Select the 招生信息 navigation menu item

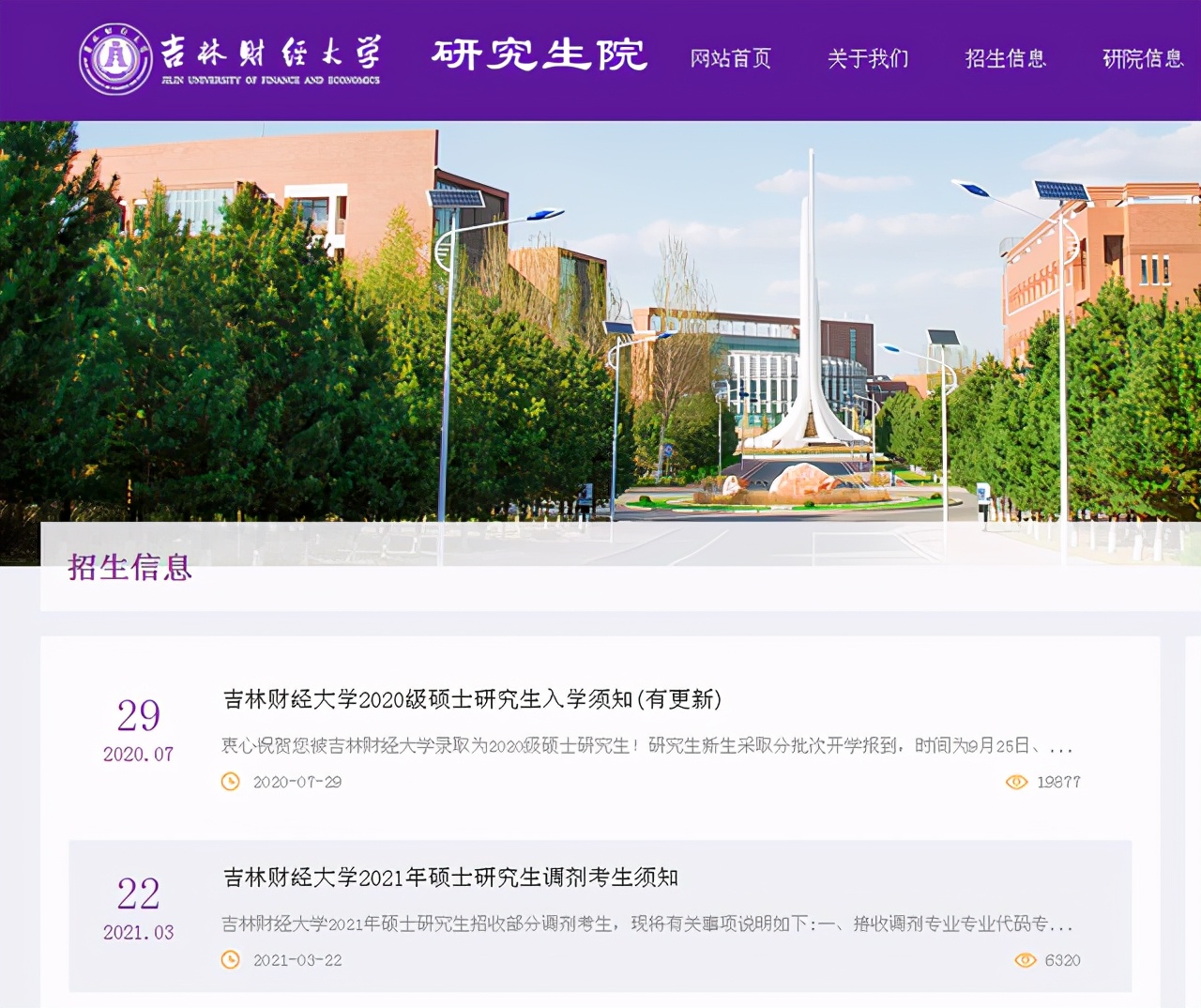(x=1005, y=58)
